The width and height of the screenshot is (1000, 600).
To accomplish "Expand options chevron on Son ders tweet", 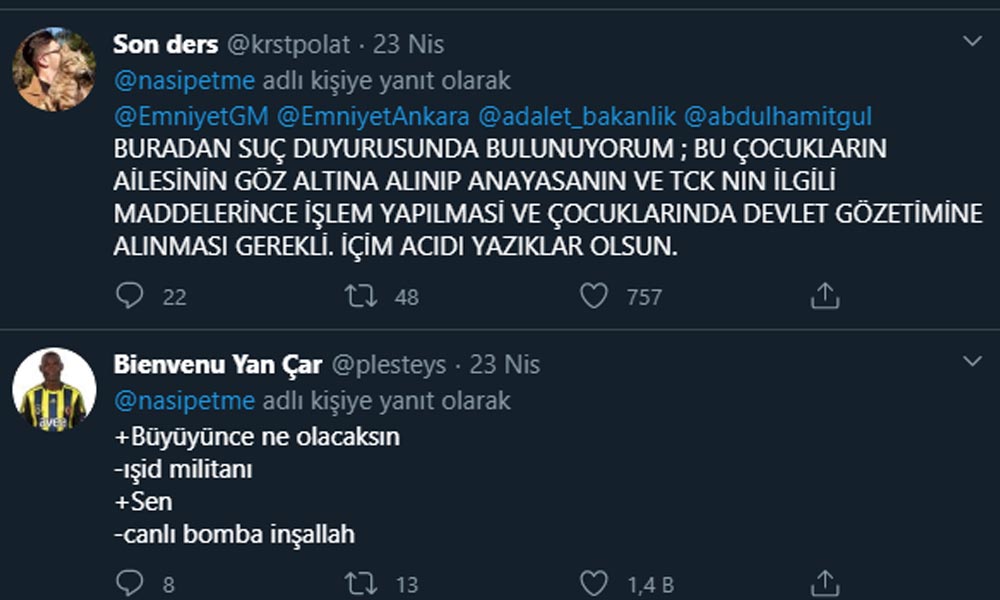I will (972, 41).
